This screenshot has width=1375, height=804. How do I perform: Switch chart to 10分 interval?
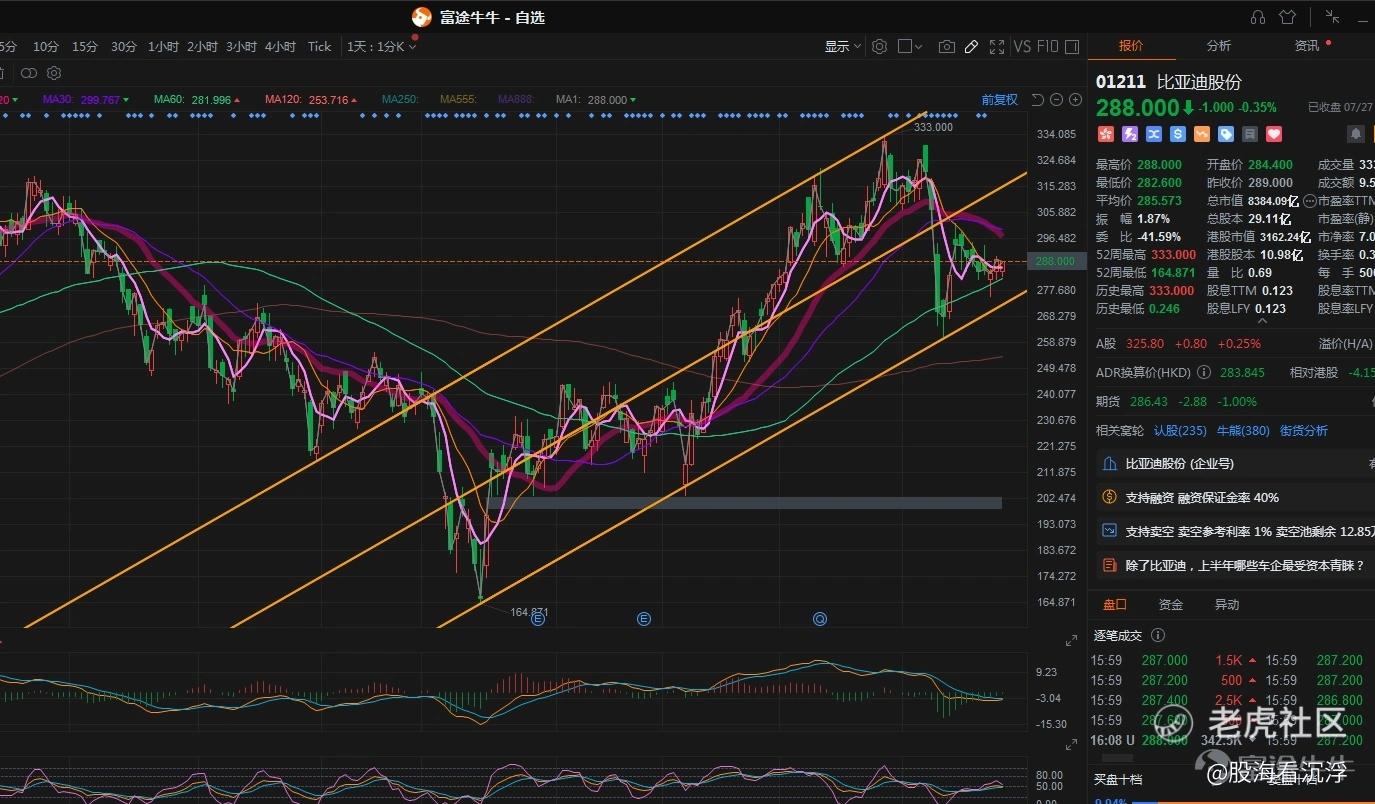[46, 46]
